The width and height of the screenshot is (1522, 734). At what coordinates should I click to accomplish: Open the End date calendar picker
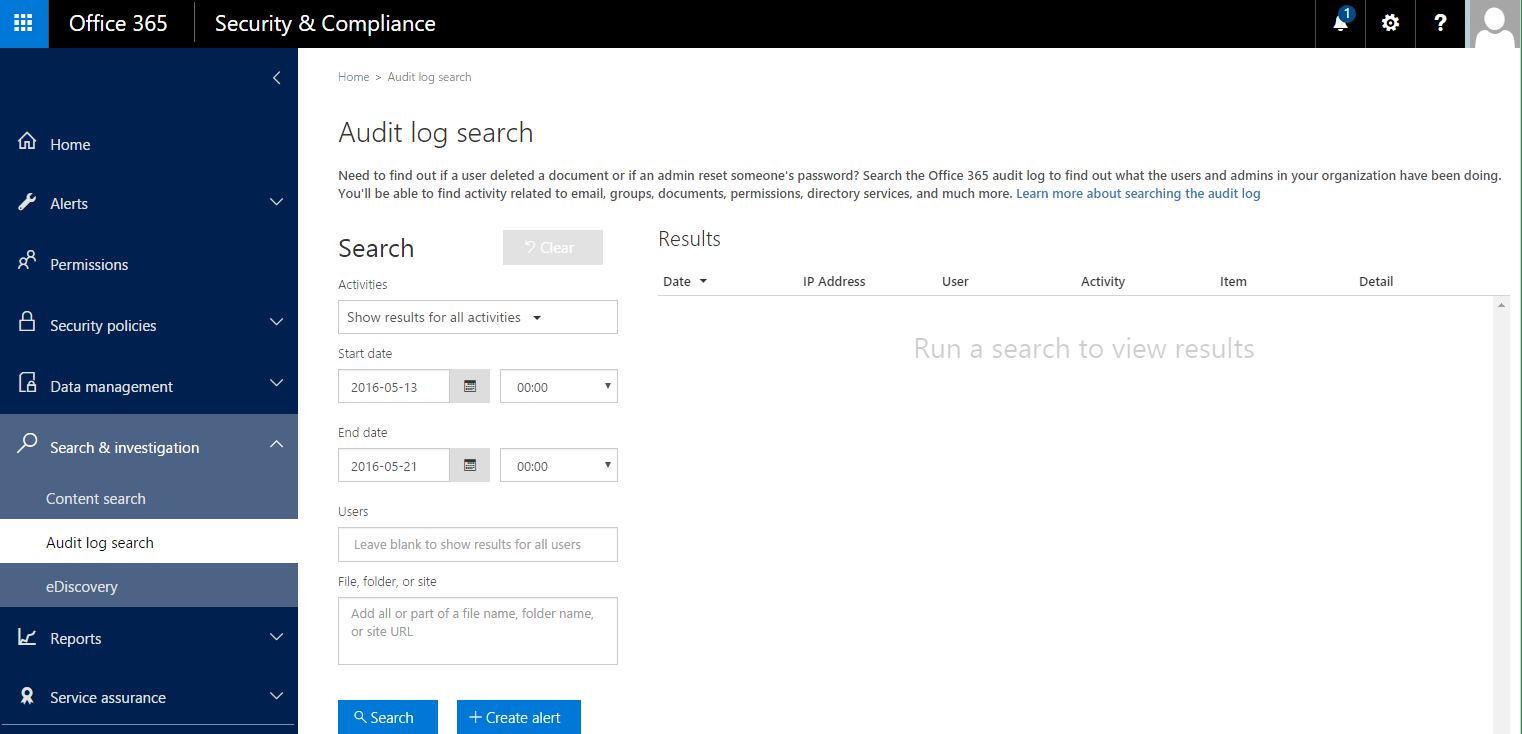point(469,465)
